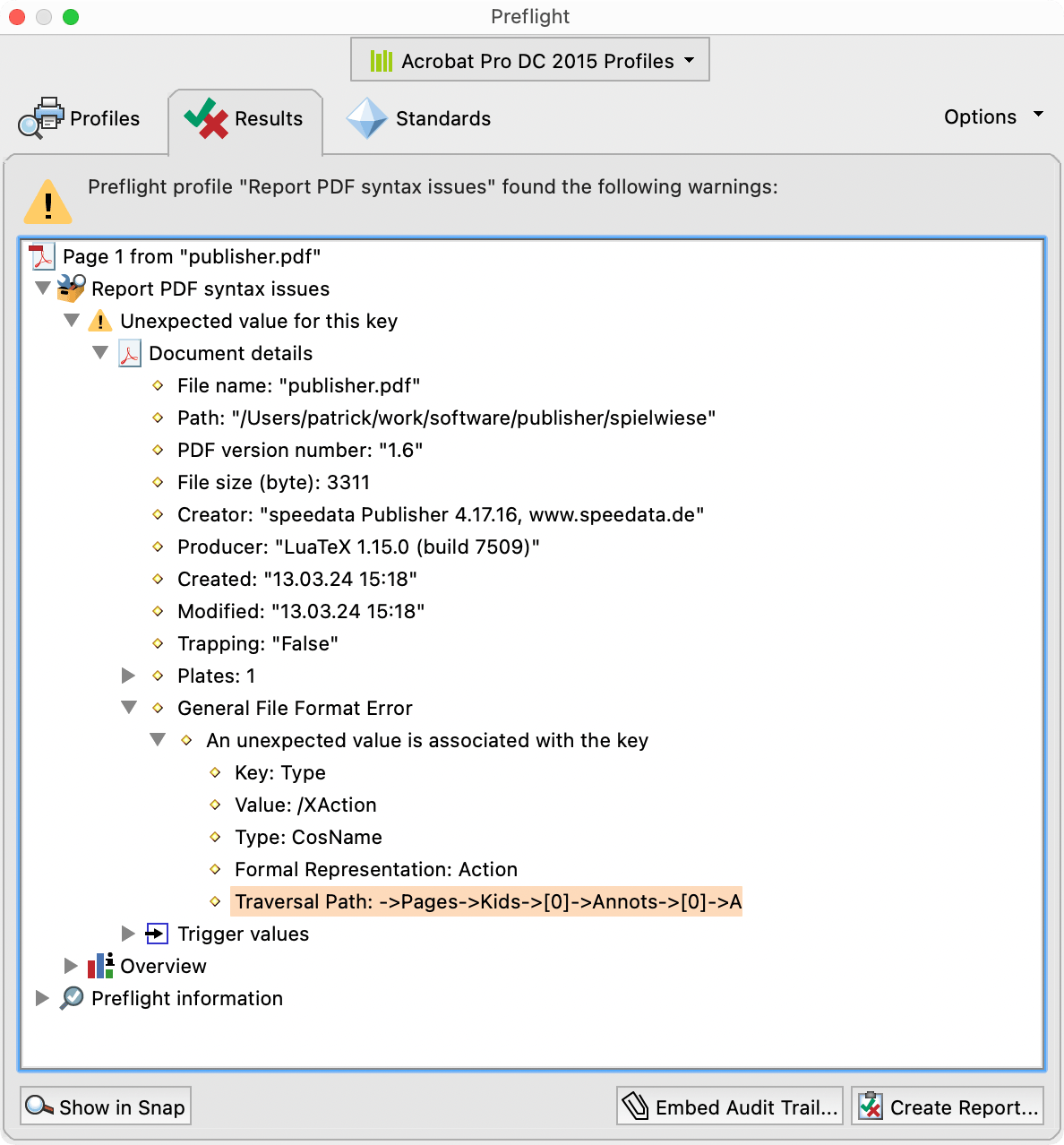Expand the Overview node
The image size is (1064, 1145).
coord(71,966)
